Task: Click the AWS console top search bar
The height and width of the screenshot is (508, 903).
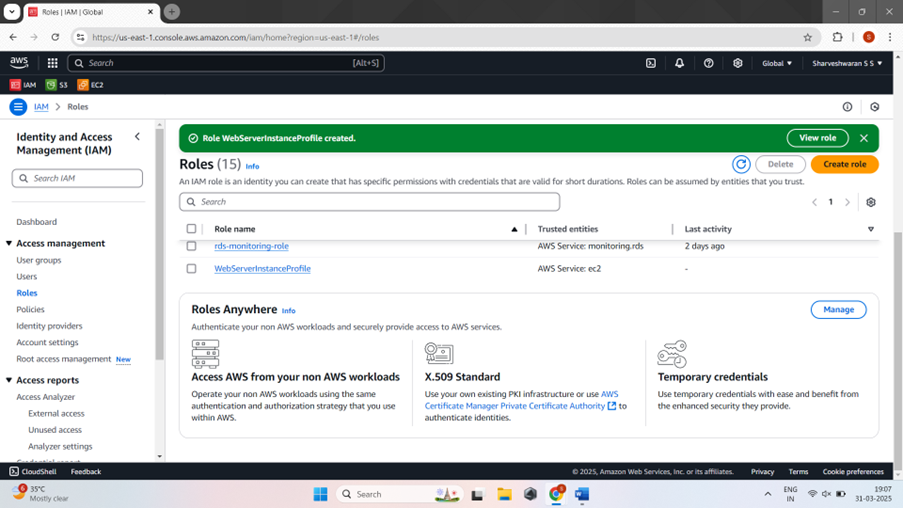Action: click(x=226, y=63)
